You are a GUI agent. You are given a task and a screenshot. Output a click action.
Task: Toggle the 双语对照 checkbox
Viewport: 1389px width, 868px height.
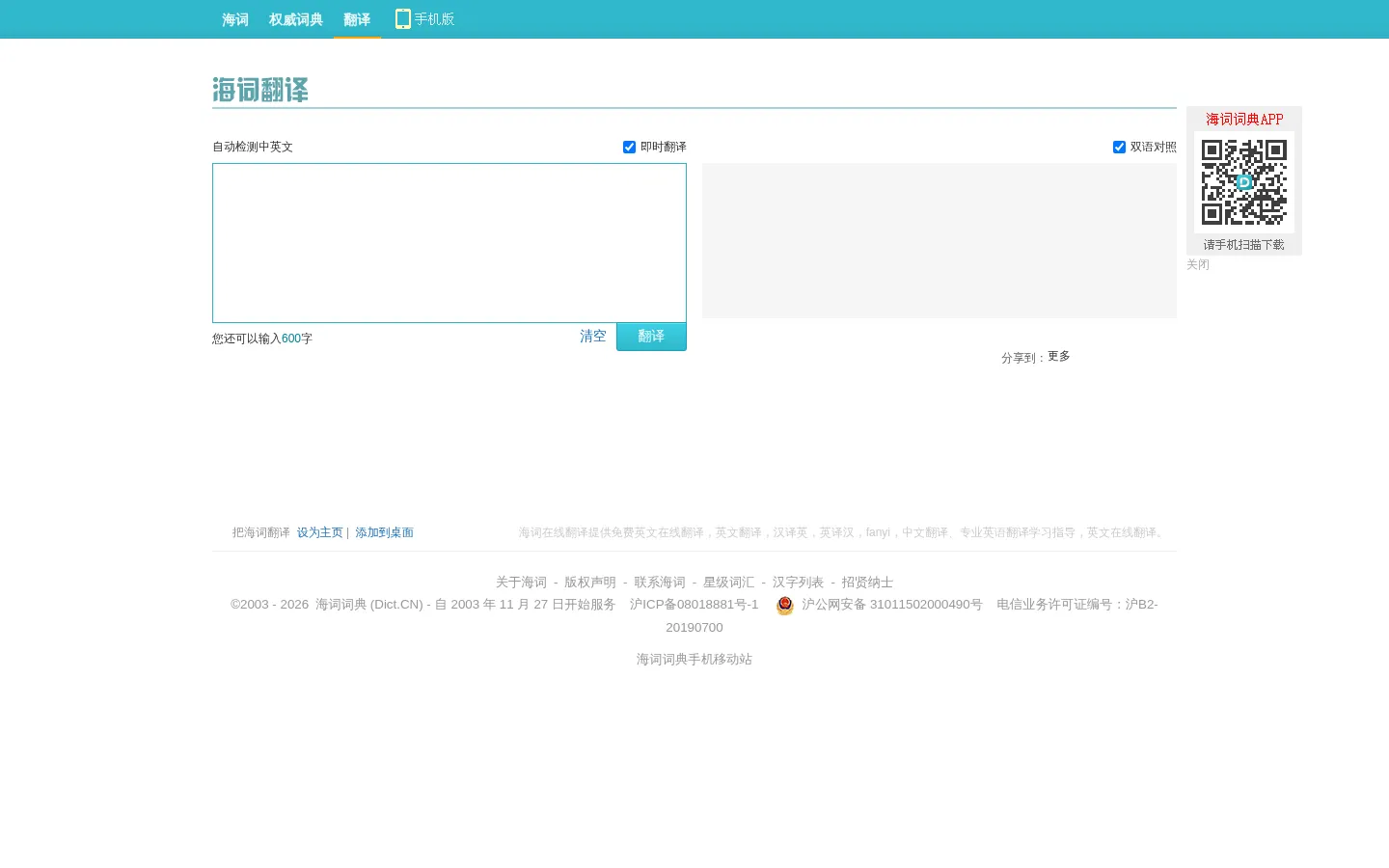[1119, 147]
